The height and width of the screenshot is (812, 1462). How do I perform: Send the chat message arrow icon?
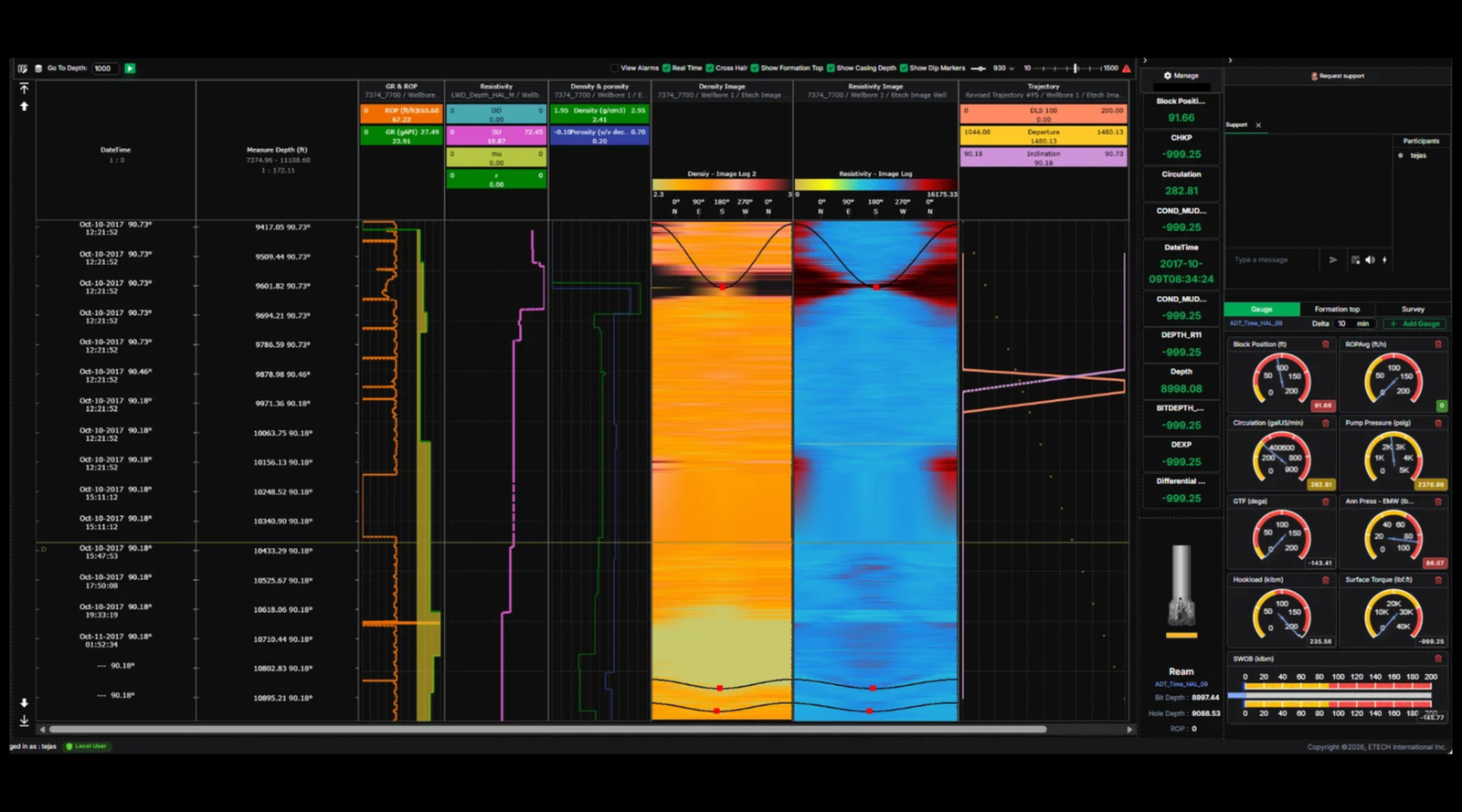tap(1333, 260)
